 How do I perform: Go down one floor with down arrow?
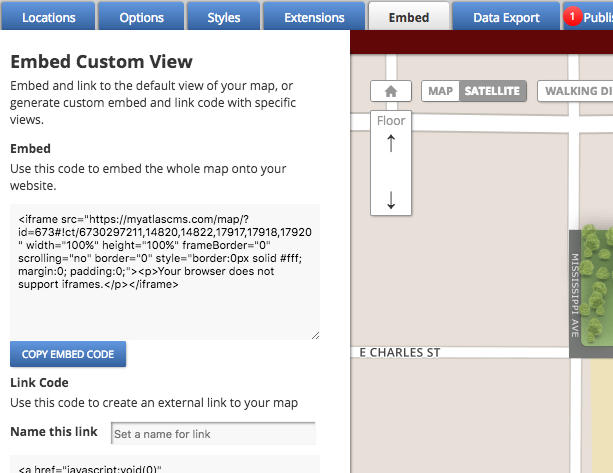pos(391,200)
